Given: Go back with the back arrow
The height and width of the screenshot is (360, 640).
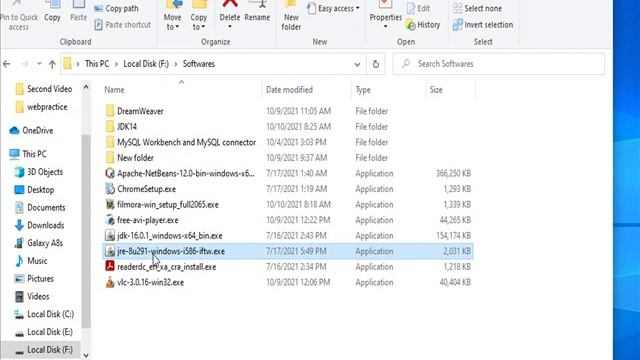Looking at the screenshot, I should coord(7,64).
